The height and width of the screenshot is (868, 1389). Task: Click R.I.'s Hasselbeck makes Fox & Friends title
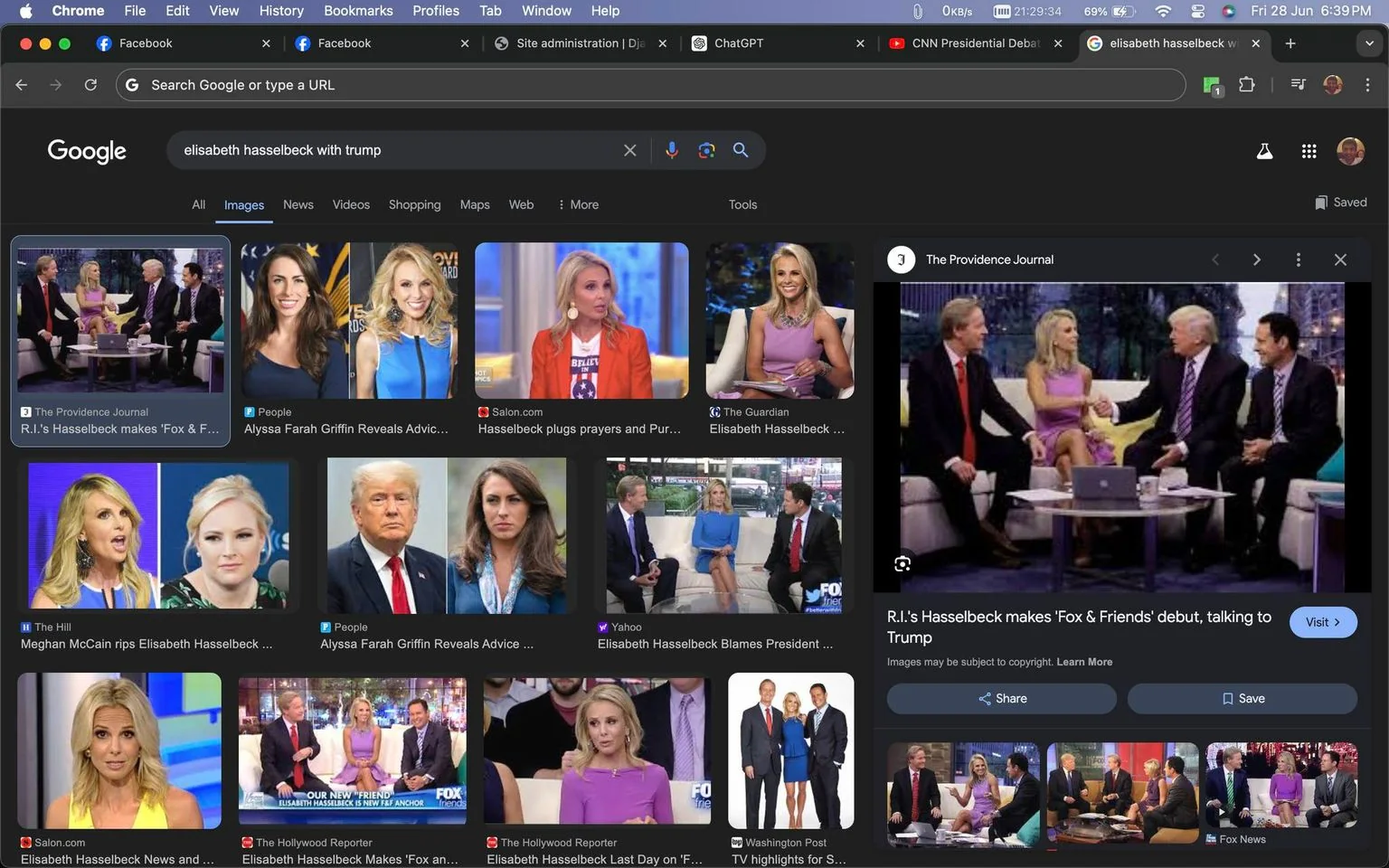pyautogui.click(x=1079, y=627)
